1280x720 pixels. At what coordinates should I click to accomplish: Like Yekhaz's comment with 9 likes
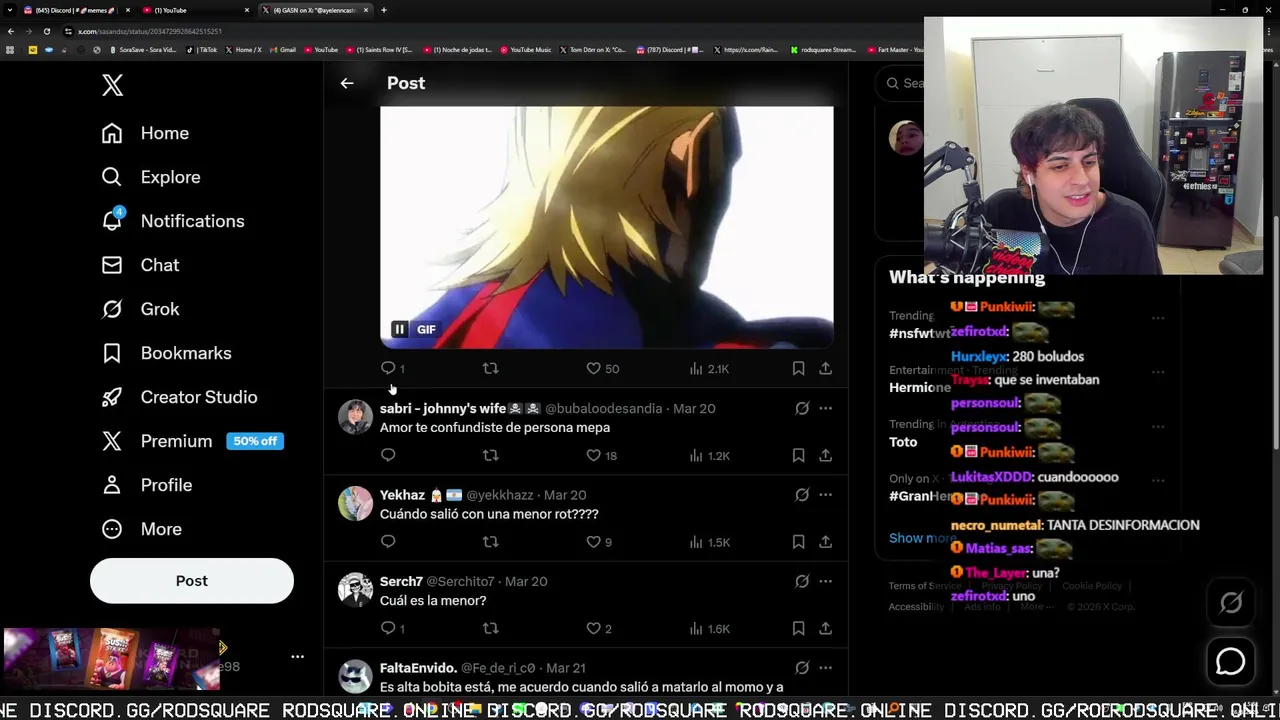pyautogui.click(x=599, y=542)
